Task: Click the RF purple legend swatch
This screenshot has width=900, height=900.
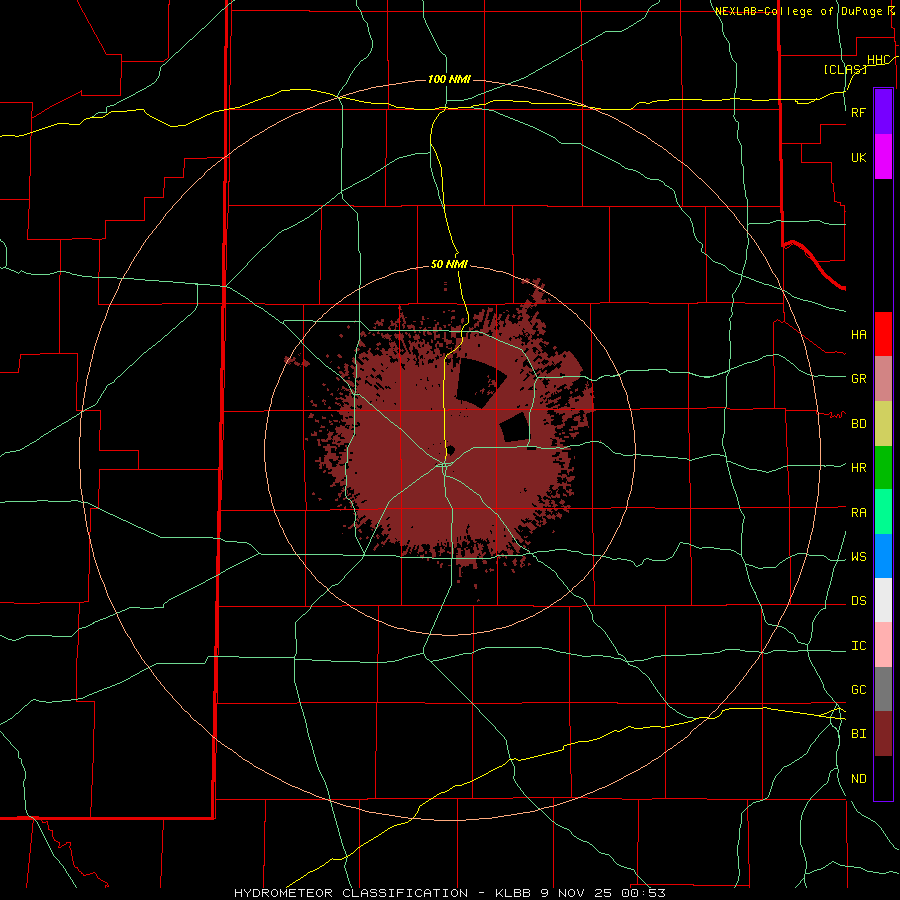Action: [883, 112]
